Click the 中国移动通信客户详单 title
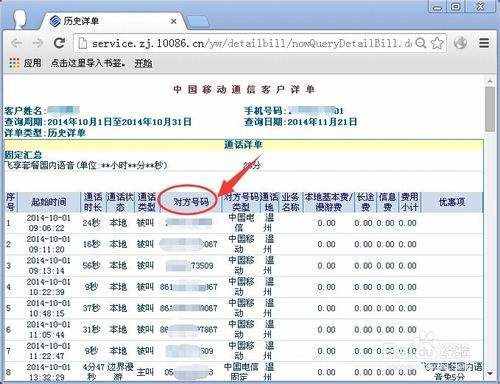The height and width of the screenshot is (384, 500). point(244,89)
